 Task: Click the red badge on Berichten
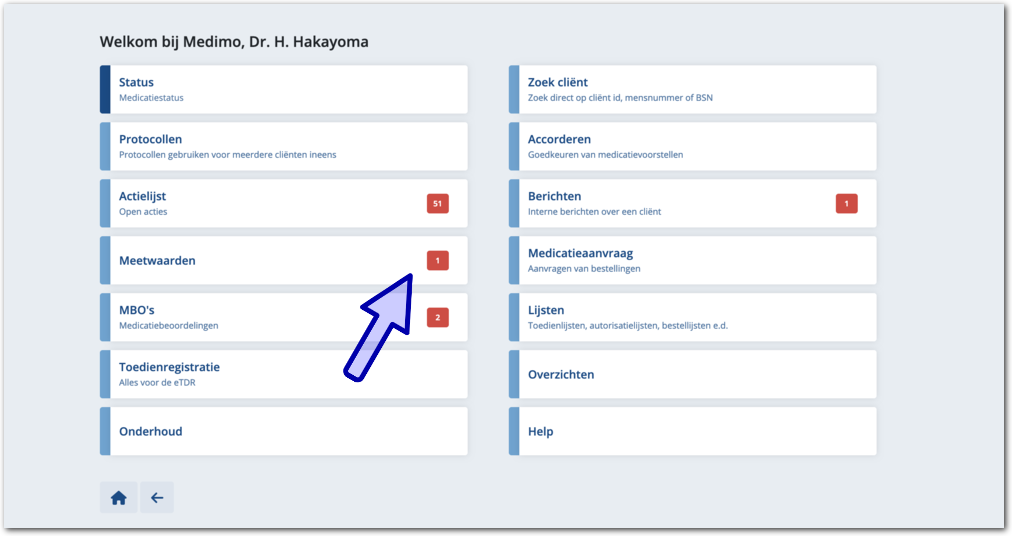[846, 204]
